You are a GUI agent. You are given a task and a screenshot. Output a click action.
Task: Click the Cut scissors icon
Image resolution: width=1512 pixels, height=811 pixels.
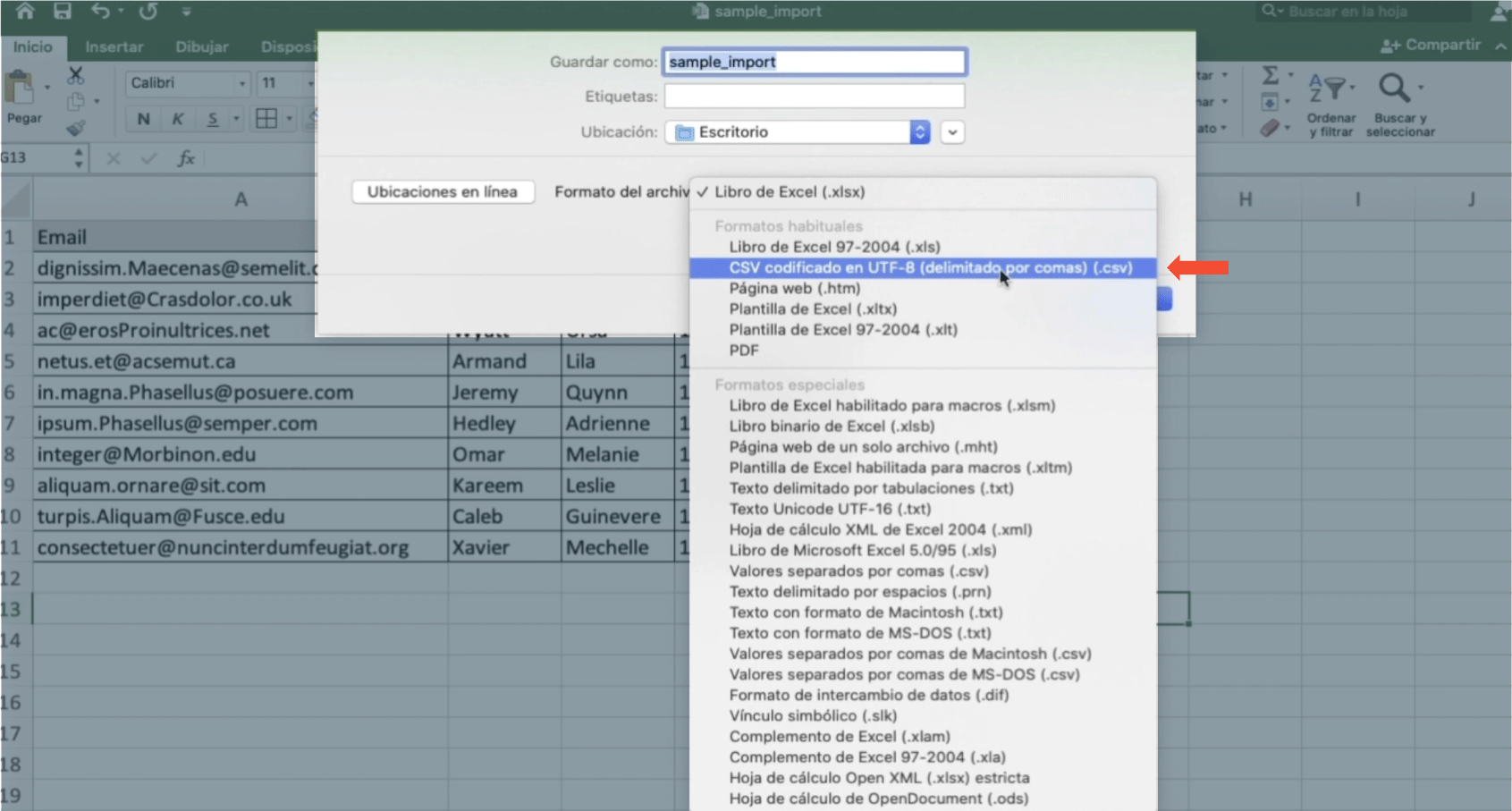pos(76,76)
